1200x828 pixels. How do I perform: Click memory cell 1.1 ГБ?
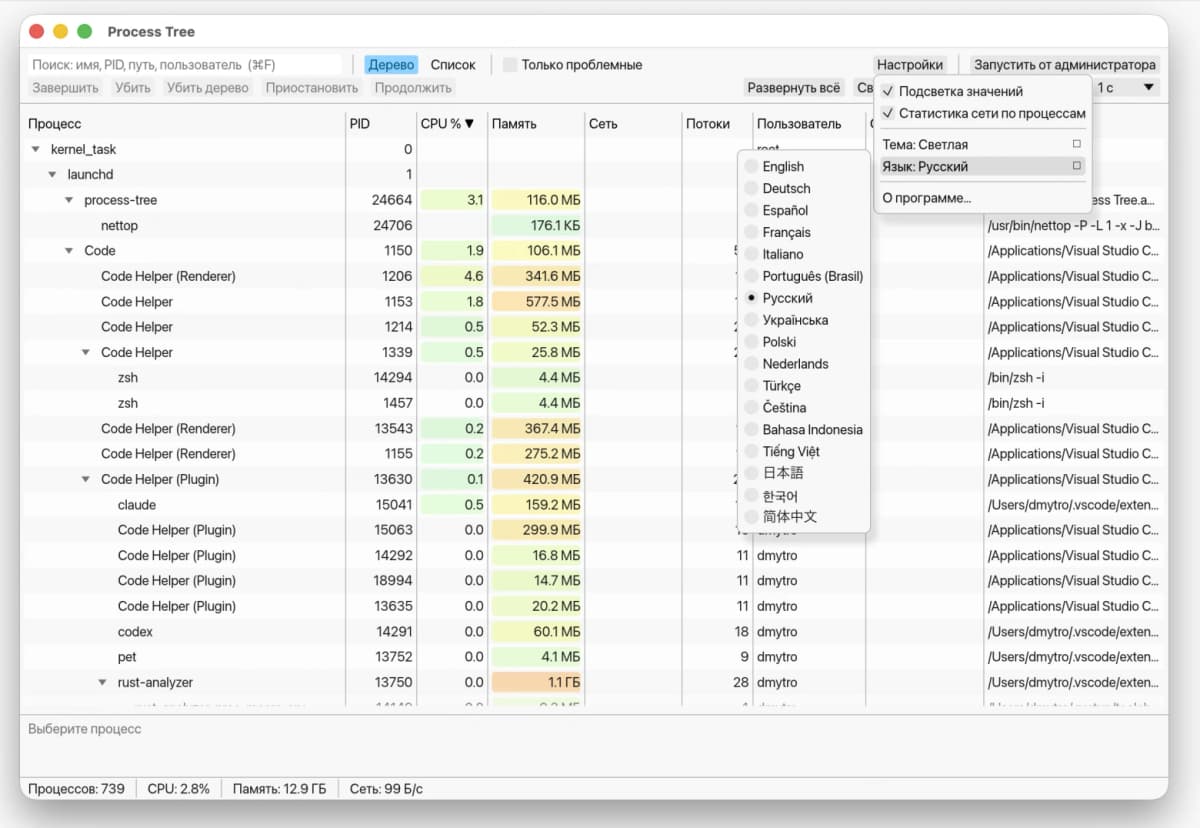536,683
